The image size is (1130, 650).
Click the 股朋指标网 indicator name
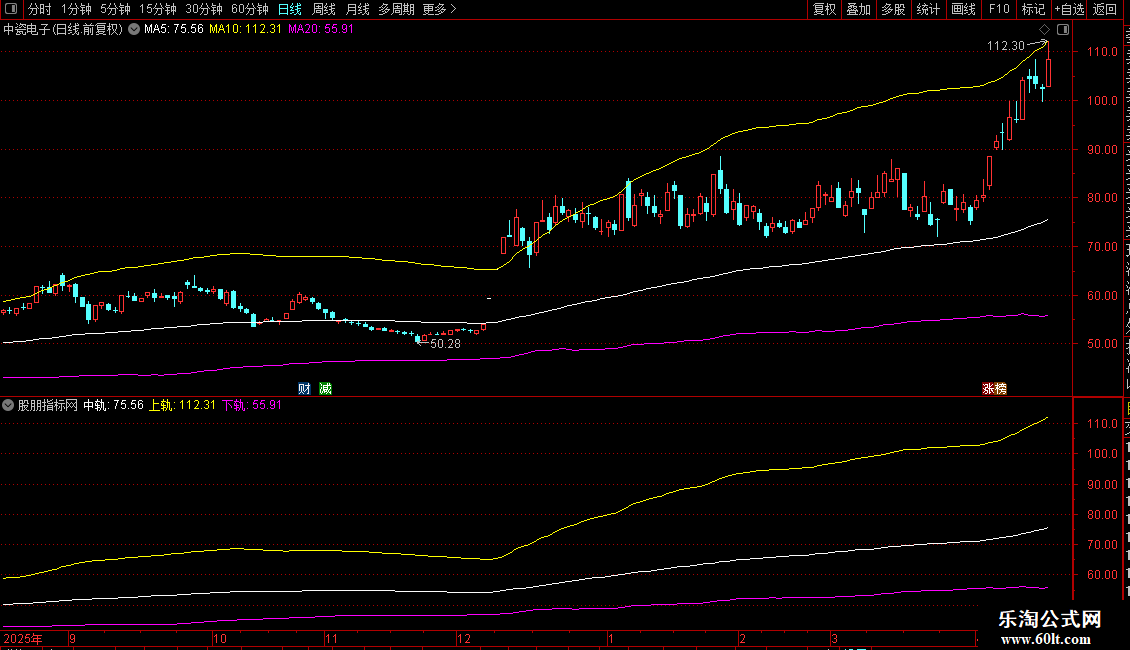coord(48,405)
